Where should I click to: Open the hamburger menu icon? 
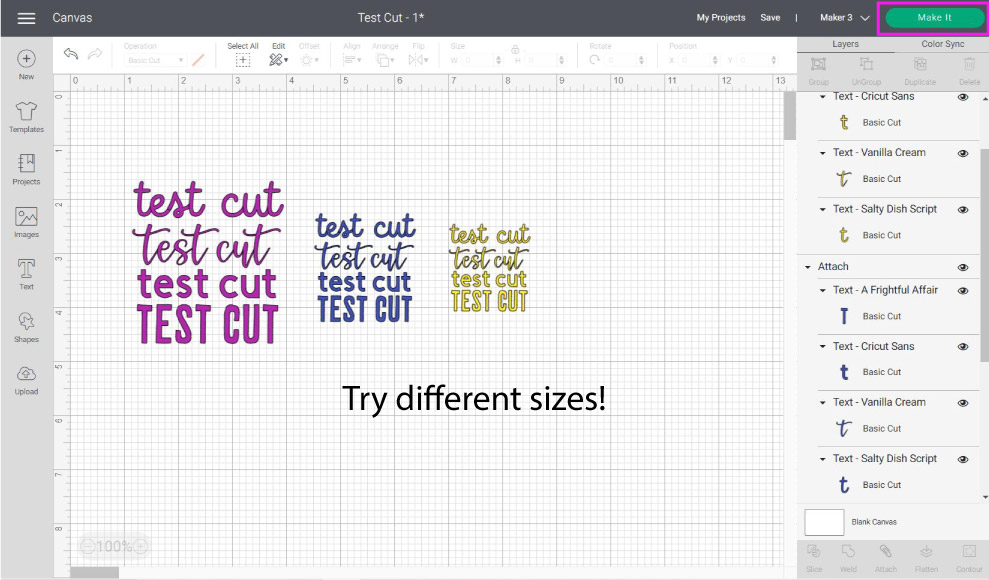coord(26,18)
